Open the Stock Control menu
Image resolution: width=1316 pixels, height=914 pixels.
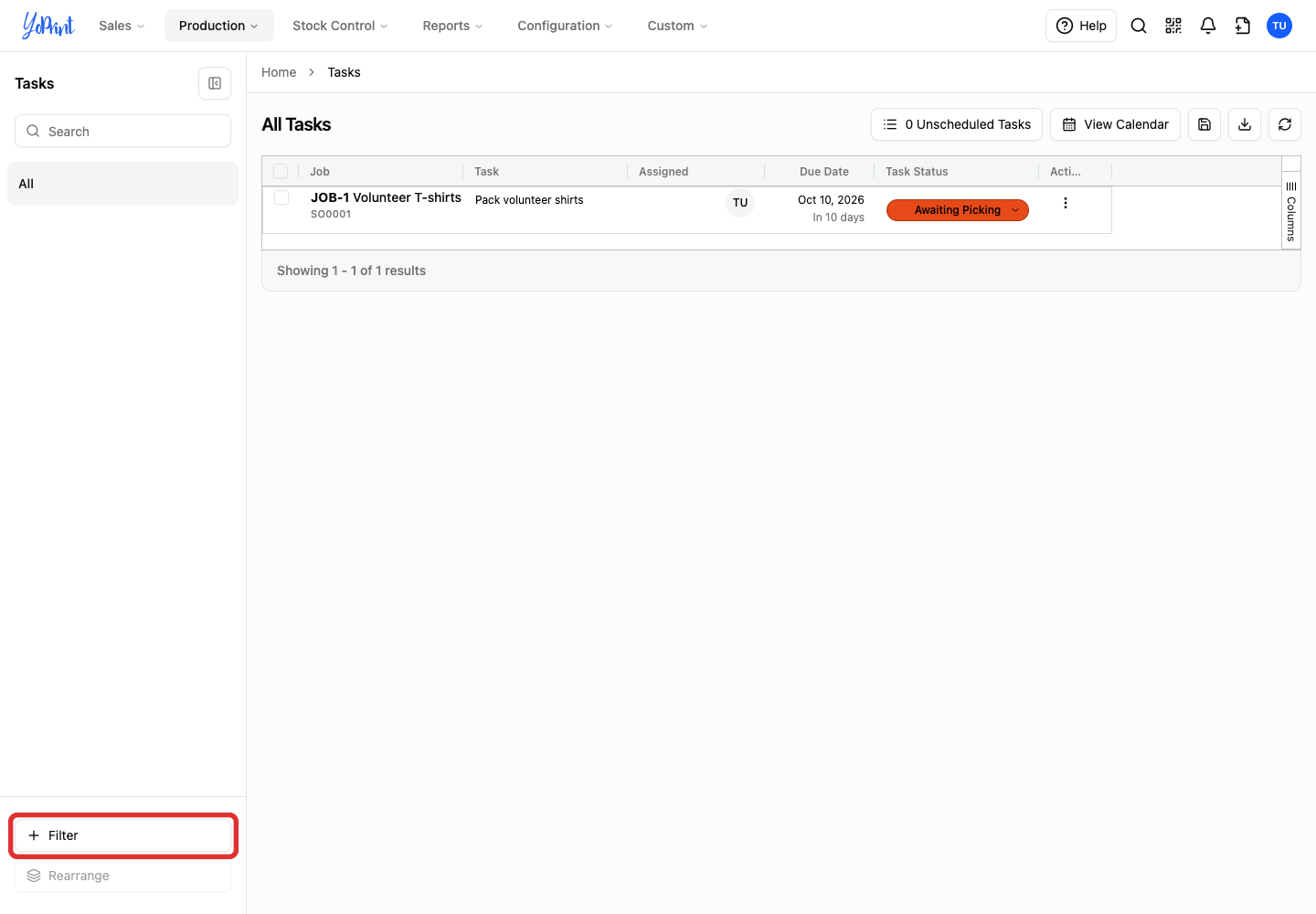pyautogui.click(x=340, y=26)
